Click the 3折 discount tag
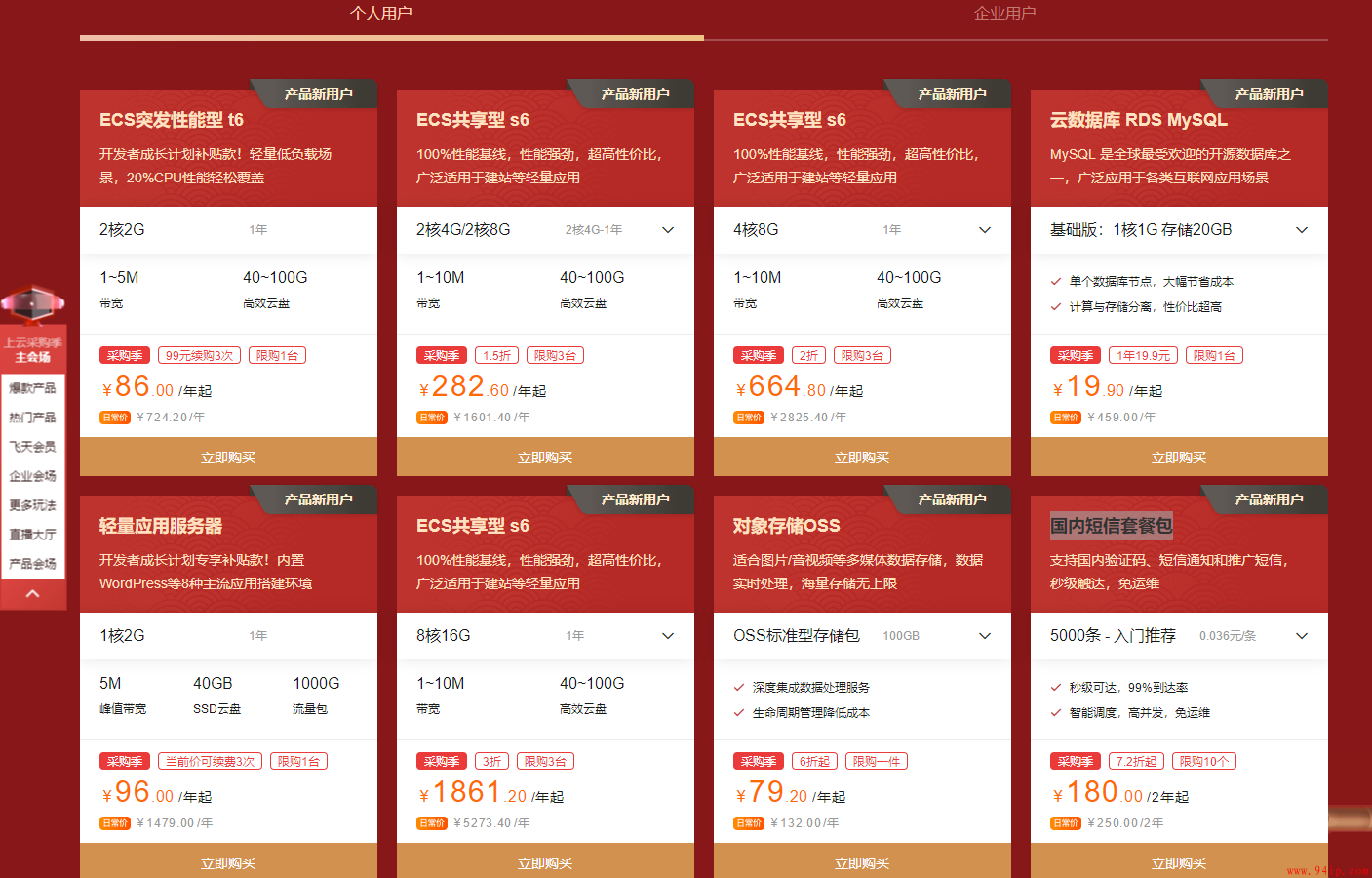Screen dimensions: 1372x878 click(492, 762)
